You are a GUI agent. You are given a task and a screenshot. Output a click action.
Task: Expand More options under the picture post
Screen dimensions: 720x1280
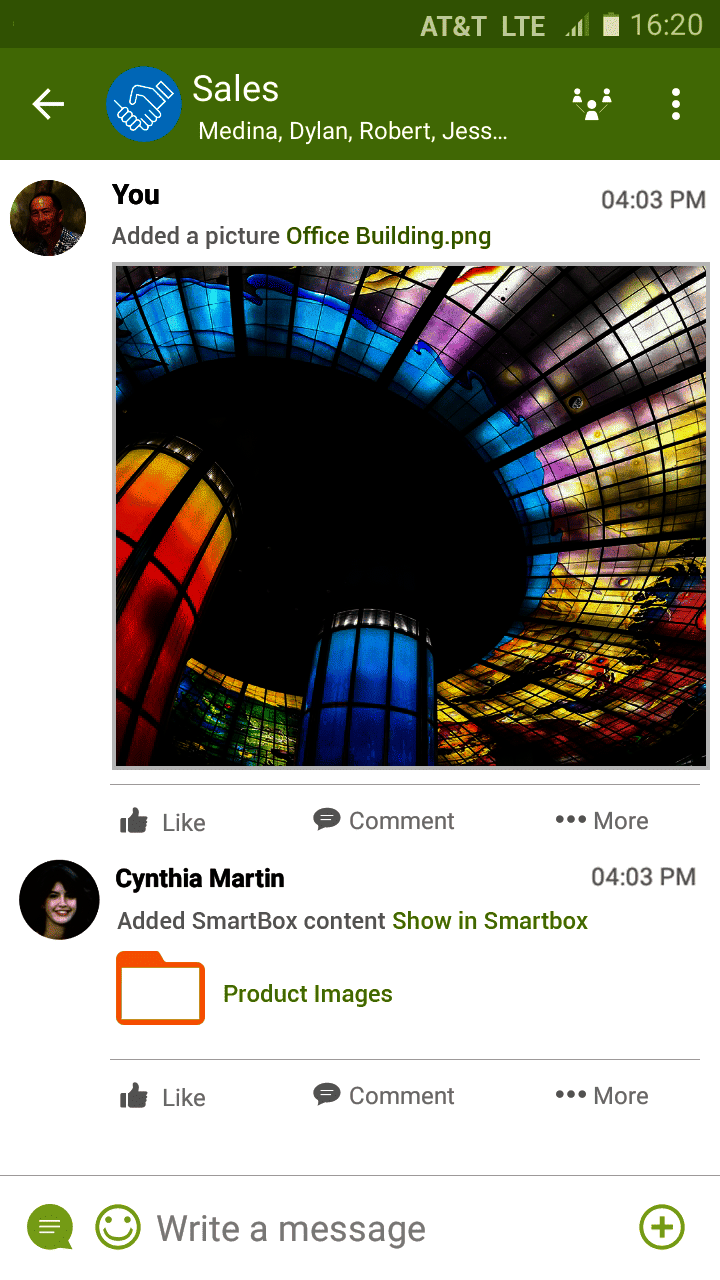tap(602, 821)
